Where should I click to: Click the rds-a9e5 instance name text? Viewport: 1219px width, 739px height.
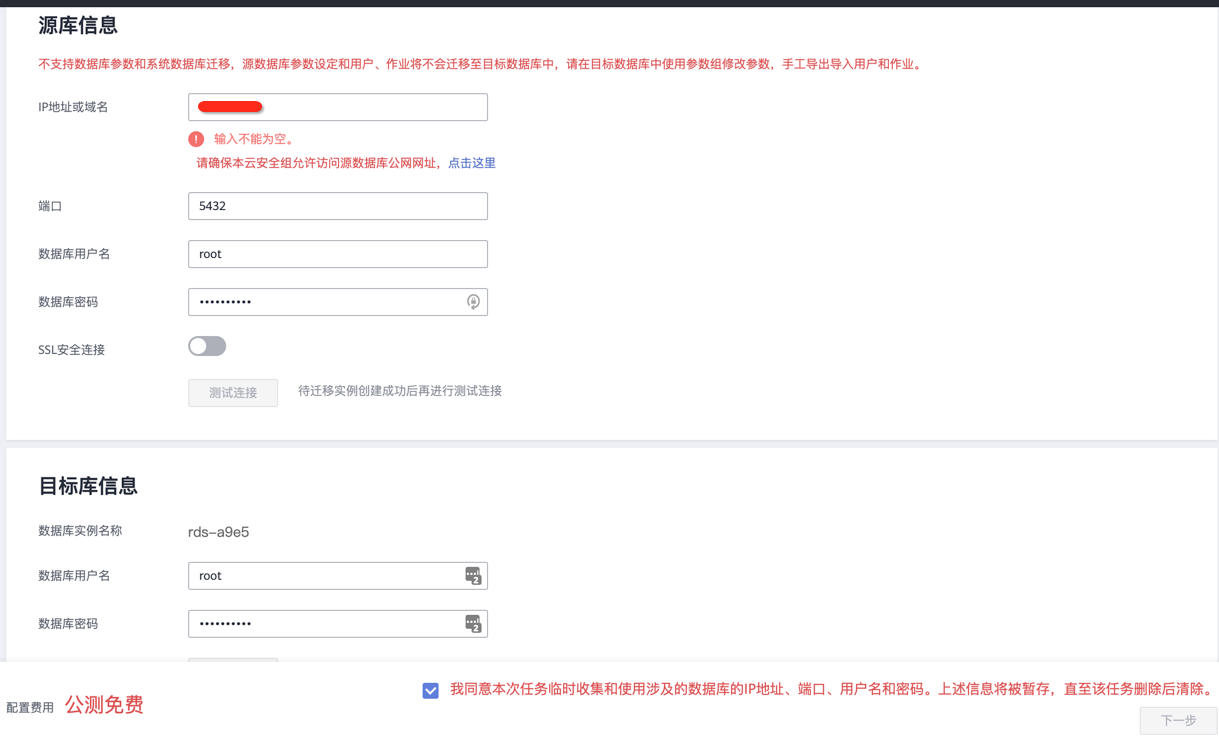(x=218, y=532)
